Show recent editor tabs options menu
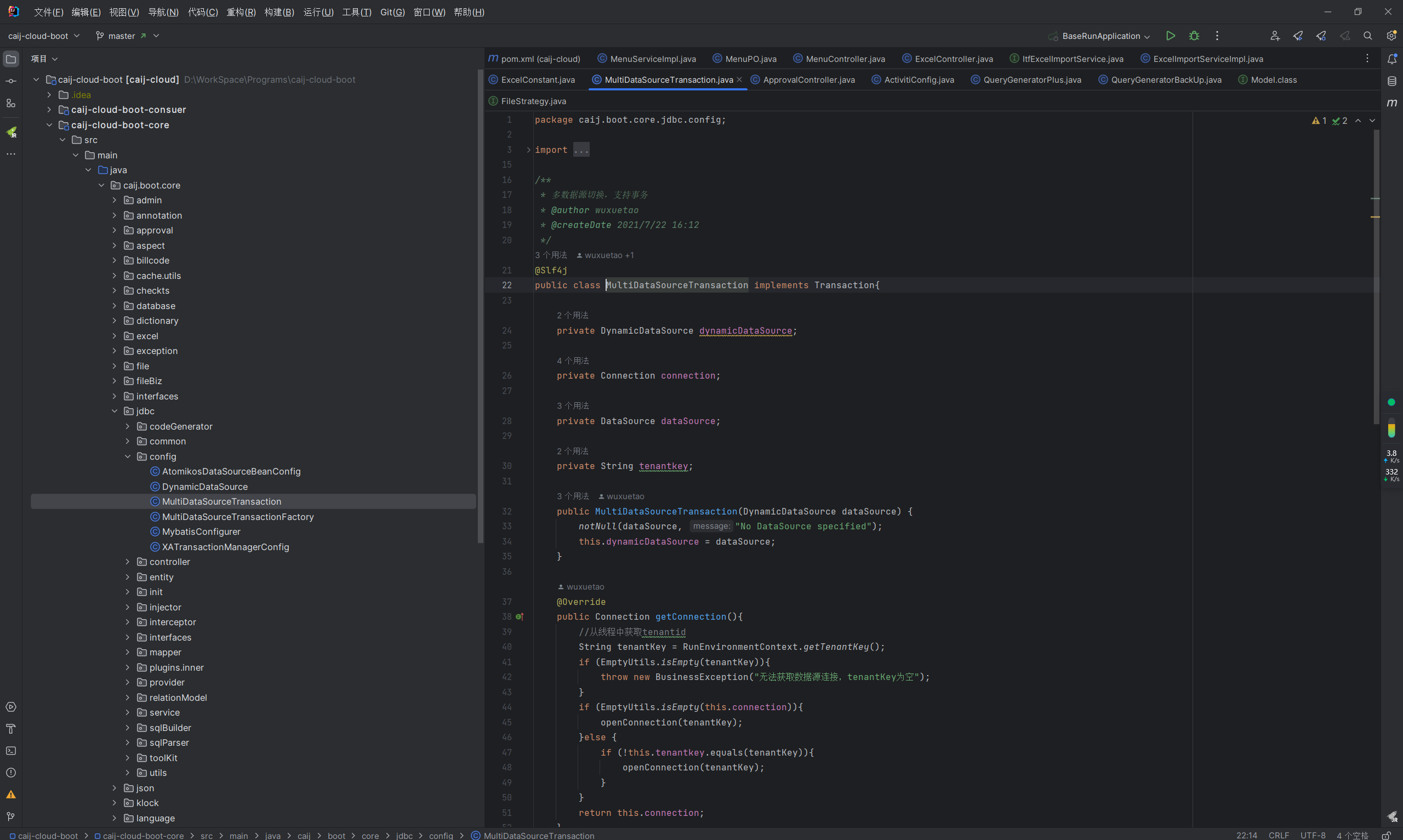Screen dimensions: 1403x840 [1367, 58]
